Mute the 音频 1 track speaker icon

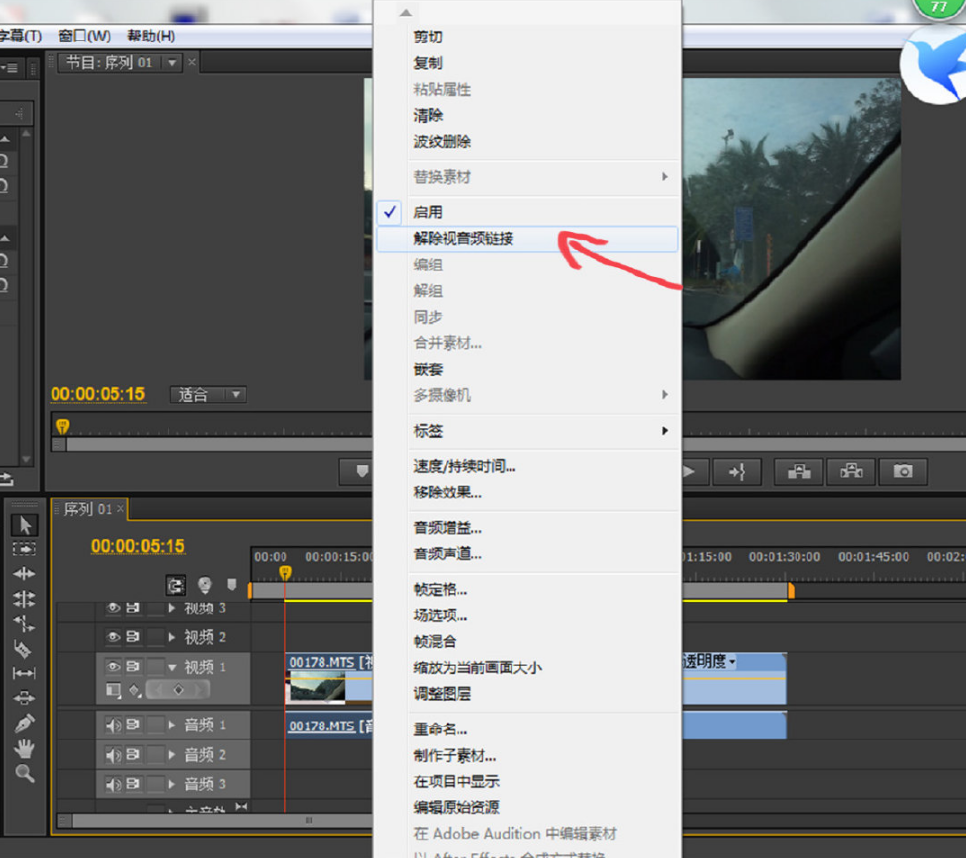pos(113,725)
